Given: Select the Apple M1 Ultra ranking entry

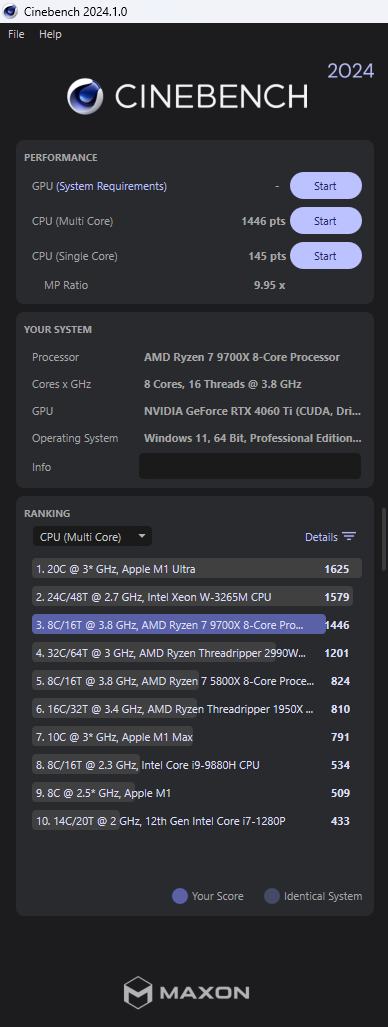Looking at the screenshot, I should coord(196,569).
